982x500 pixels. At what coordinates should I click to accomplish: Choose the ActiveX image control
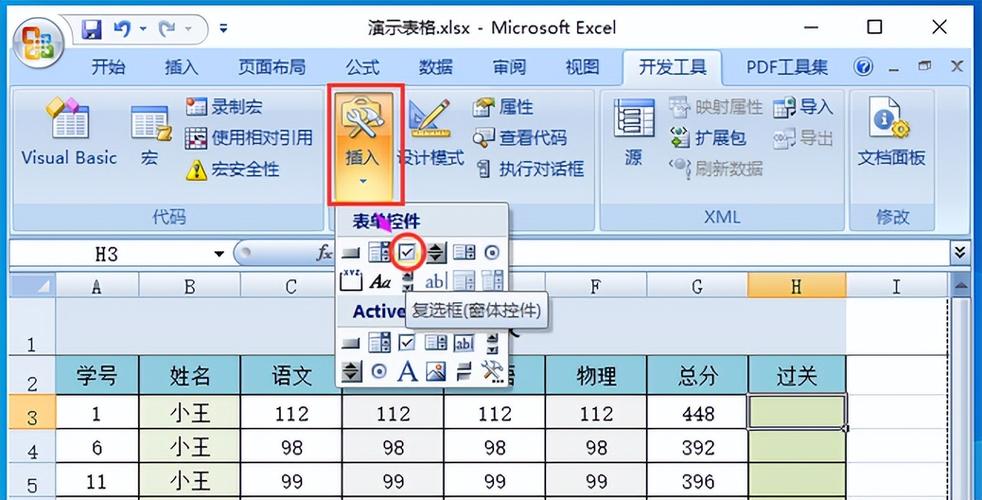point(436,372)
